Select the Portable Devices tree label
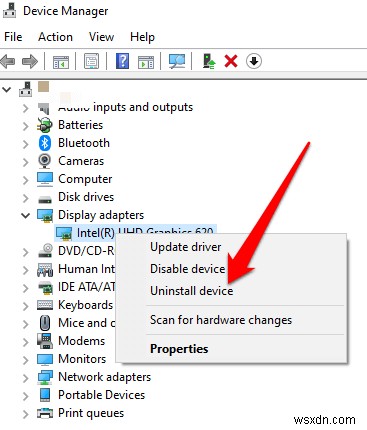 click(x=101, y=395)
